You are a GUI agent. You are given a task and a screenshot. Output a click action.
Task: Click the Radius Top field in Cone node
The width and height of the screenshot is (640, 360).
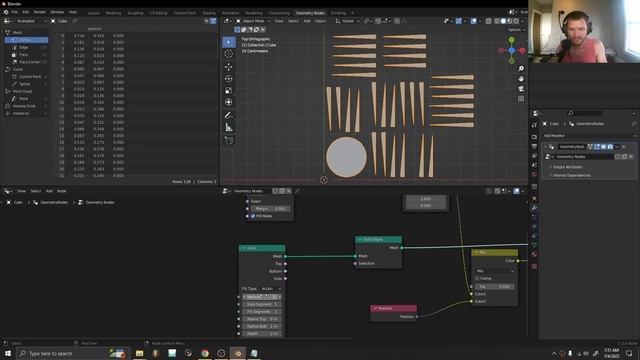pyautogui.click(x=262, y=319)
